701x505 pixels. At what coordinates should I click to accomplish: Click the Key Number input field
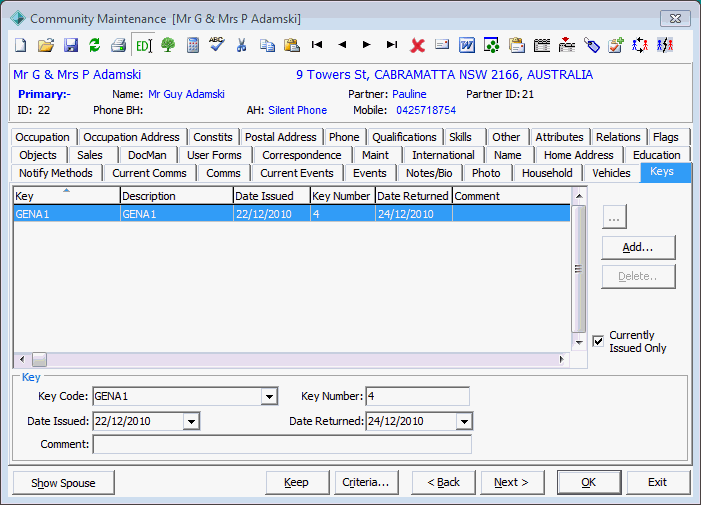[x=417, y=396]
